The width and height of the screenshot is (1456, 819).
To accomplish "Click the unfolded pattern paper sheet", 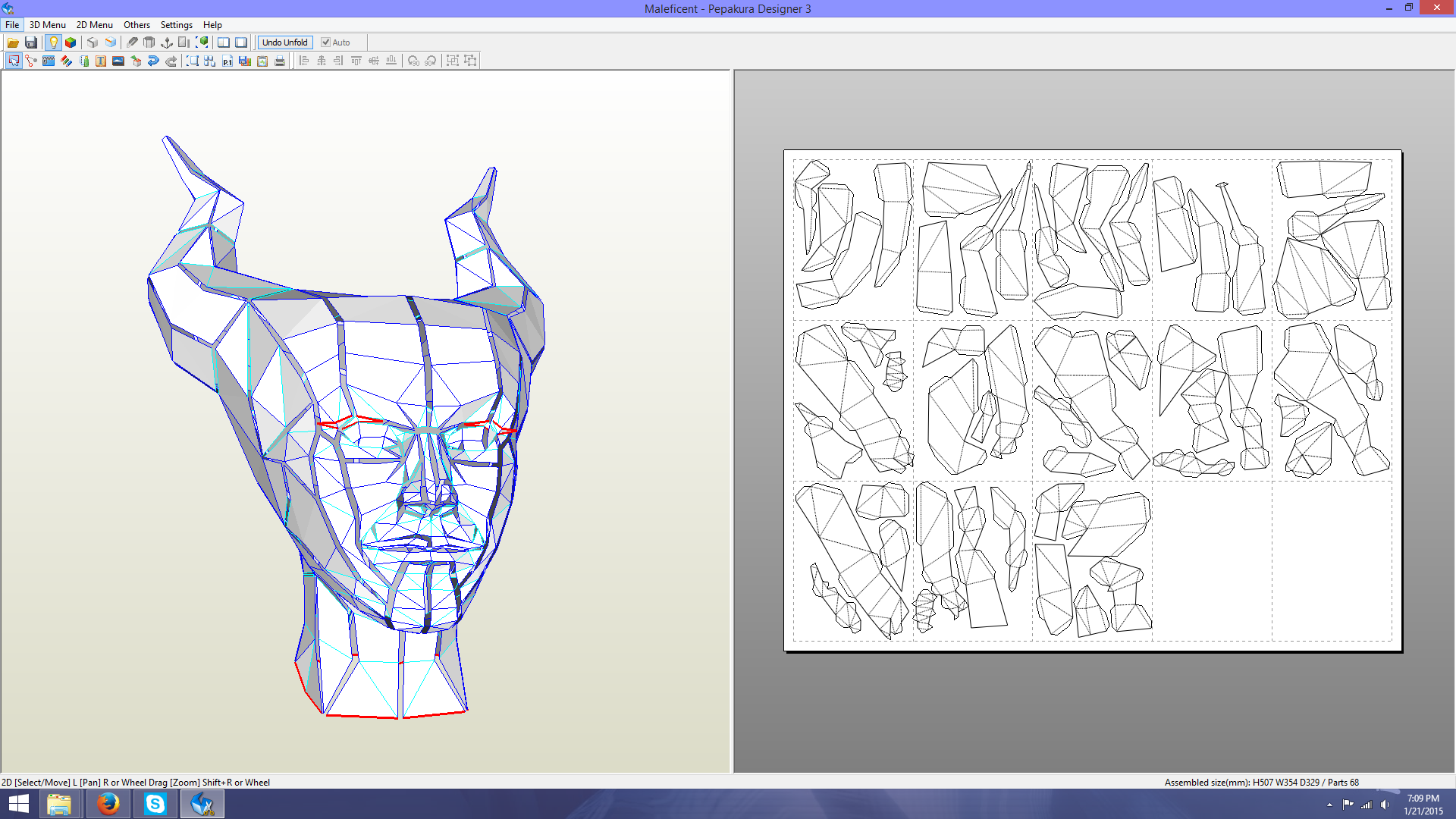I will point(1093,400).
